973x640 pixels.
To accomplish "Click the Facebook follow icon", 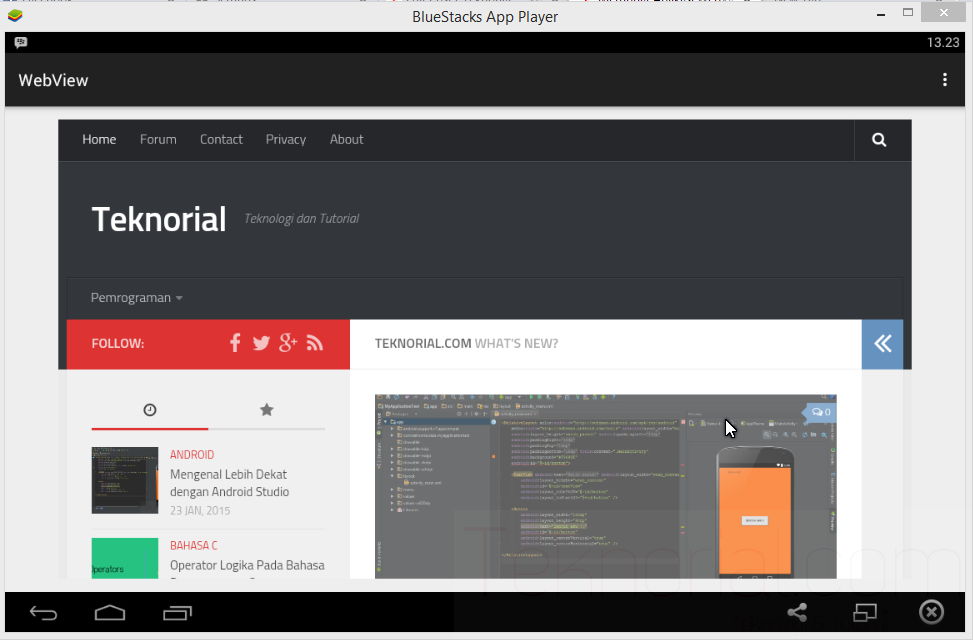I will 235,342.
